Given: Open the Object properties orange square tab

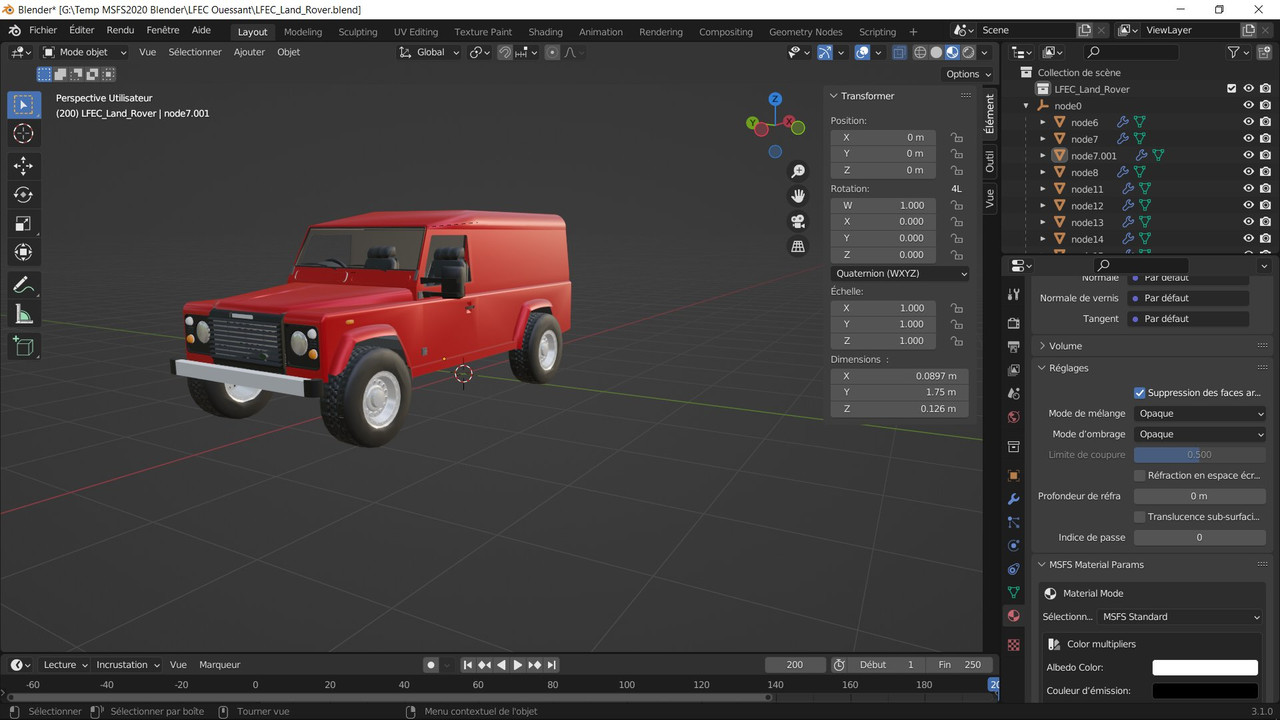Looking at the screenshot, I should [x=1014, y=476].
